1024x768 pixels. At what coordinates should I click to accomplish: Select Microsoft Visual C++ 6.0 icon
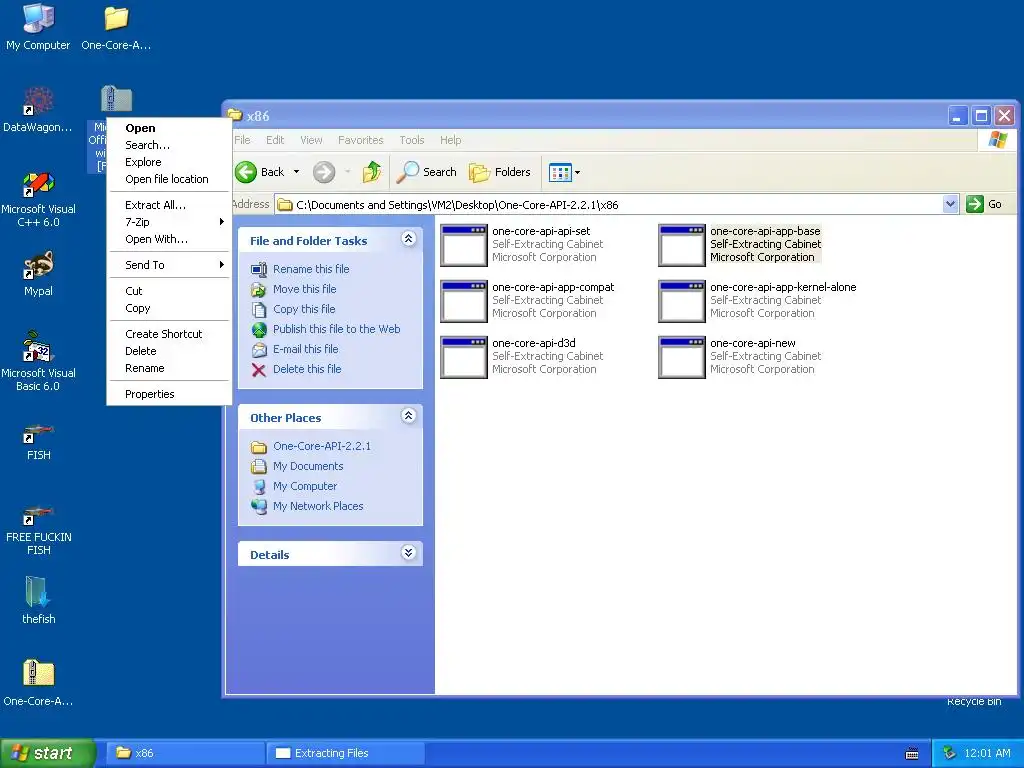[x=38, y=199]
